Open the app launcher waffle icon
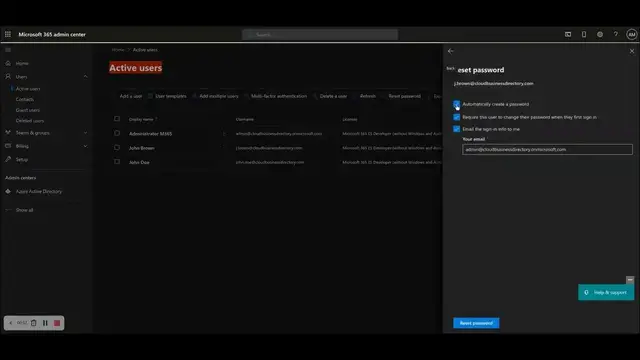Viewport: 640px width, 360px height. [8, 34]
